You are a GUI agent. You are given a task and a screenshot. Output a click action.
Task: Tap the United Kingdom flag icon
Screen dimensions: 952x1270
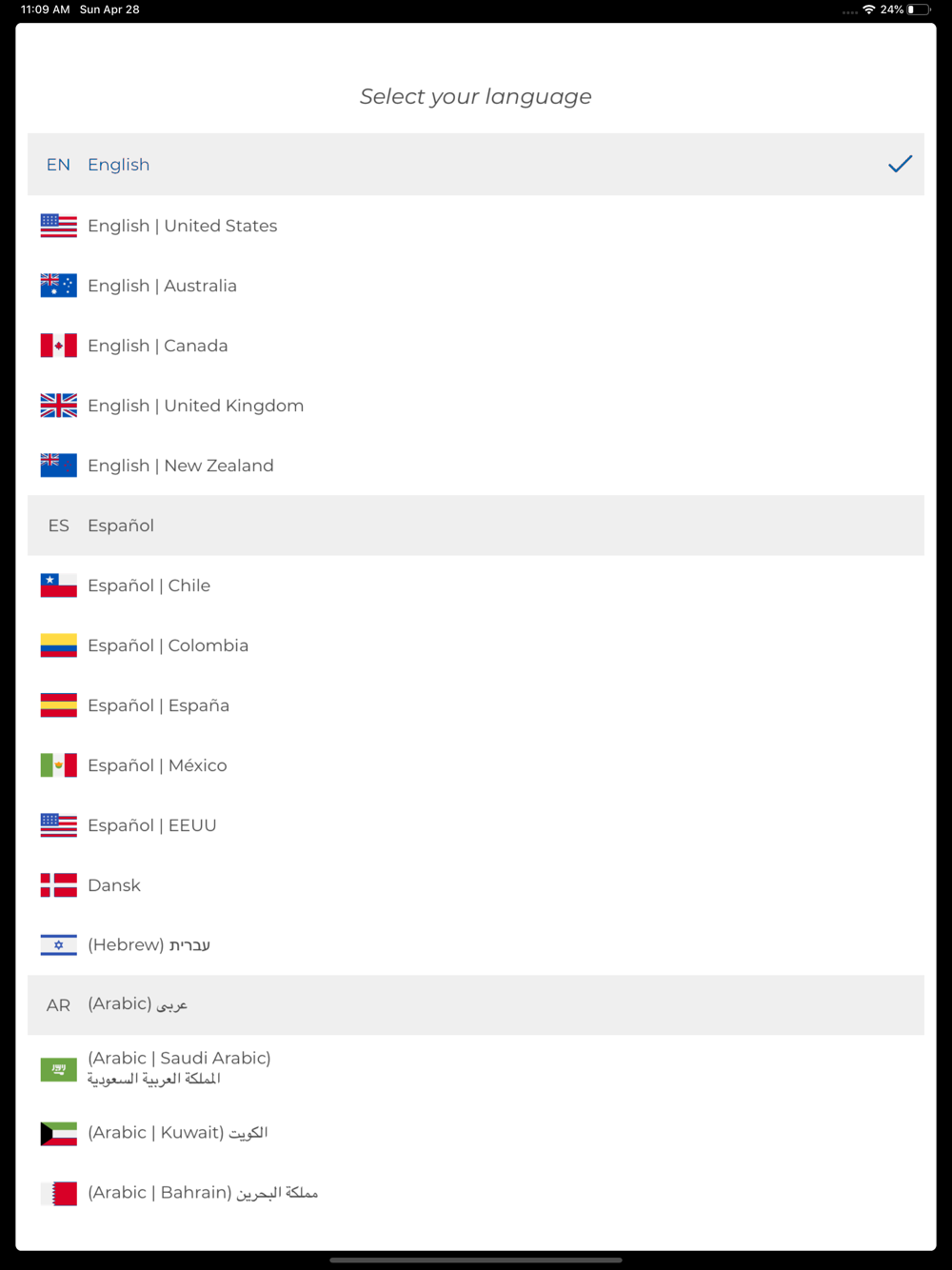[x=58, y=406]
